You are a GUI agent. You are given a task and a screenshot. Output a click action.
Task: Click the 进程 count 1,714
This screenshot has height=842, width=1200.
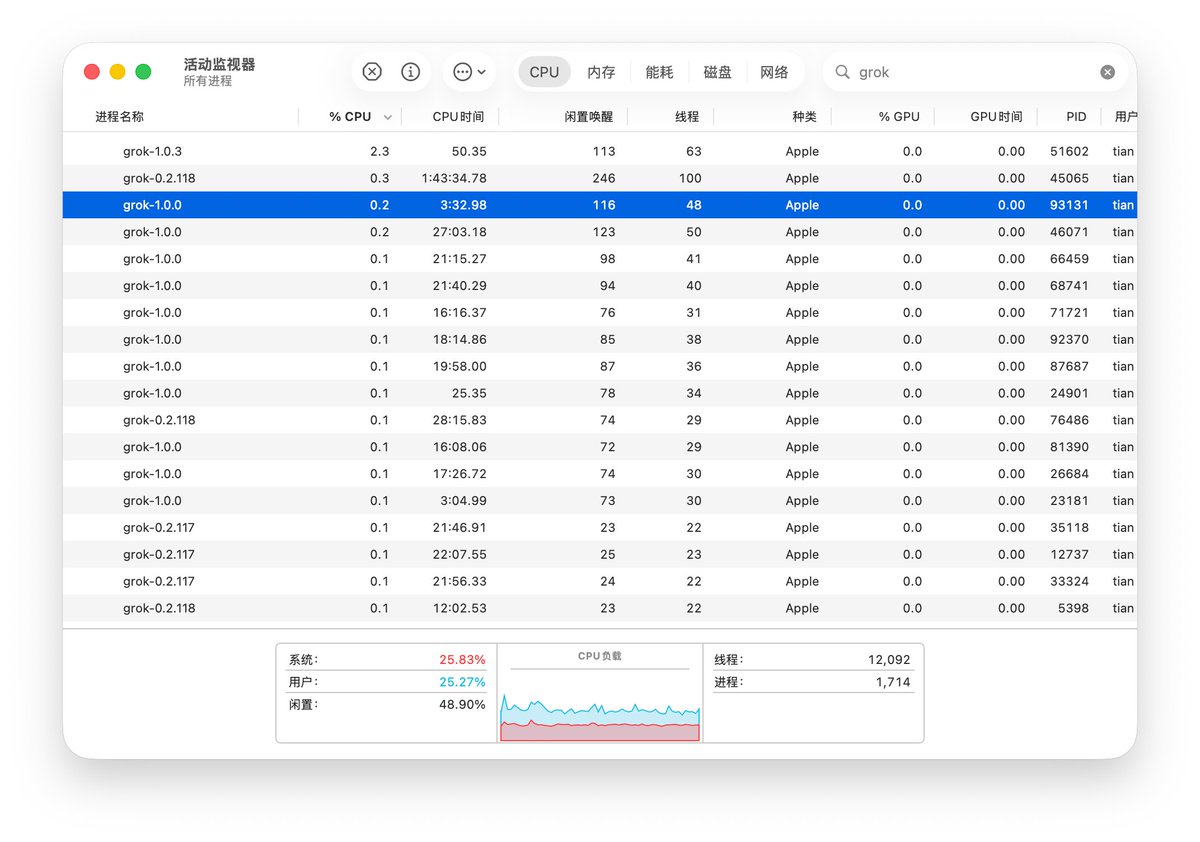point(894,682)
